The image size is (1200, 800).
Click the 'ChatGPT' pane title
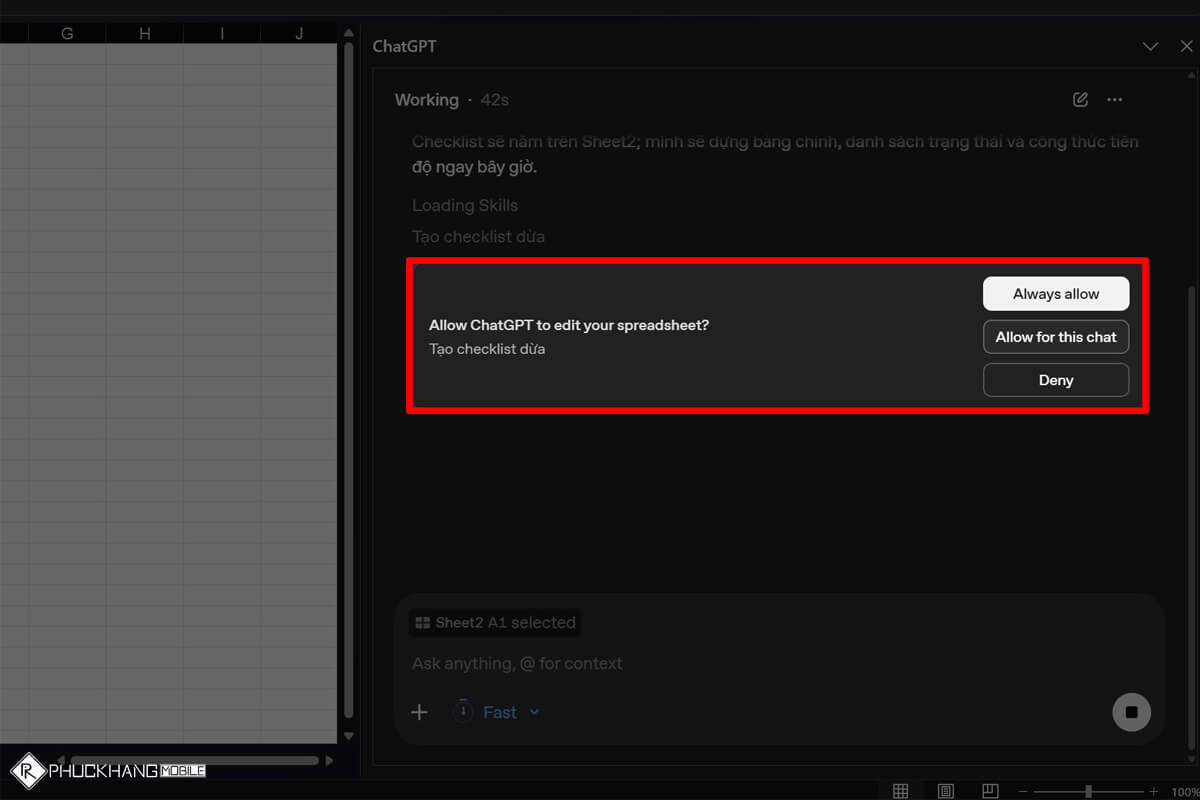[x=405, y=46]
